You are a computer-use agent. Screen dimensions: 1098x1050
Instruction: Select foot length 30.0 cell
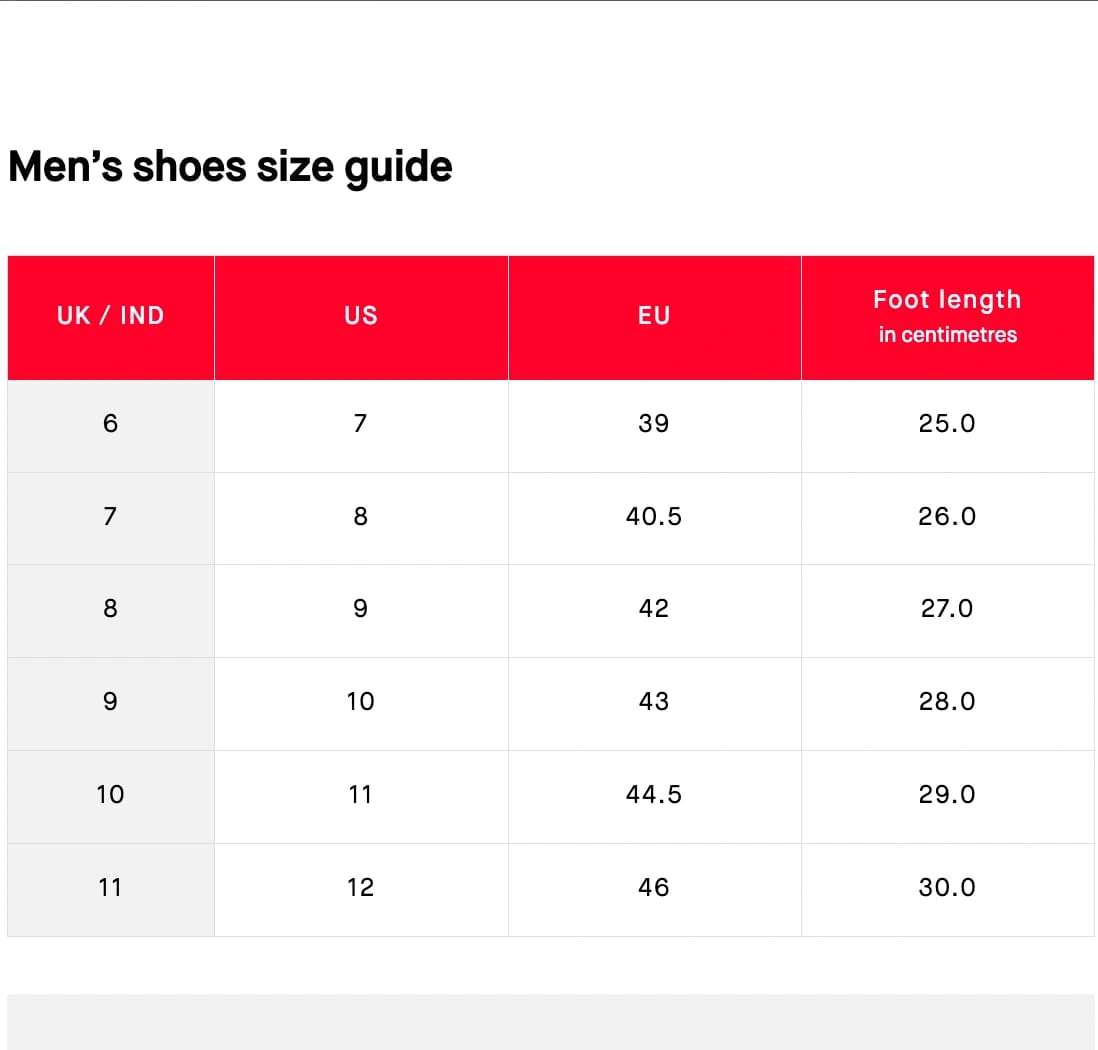pos(947,890)
